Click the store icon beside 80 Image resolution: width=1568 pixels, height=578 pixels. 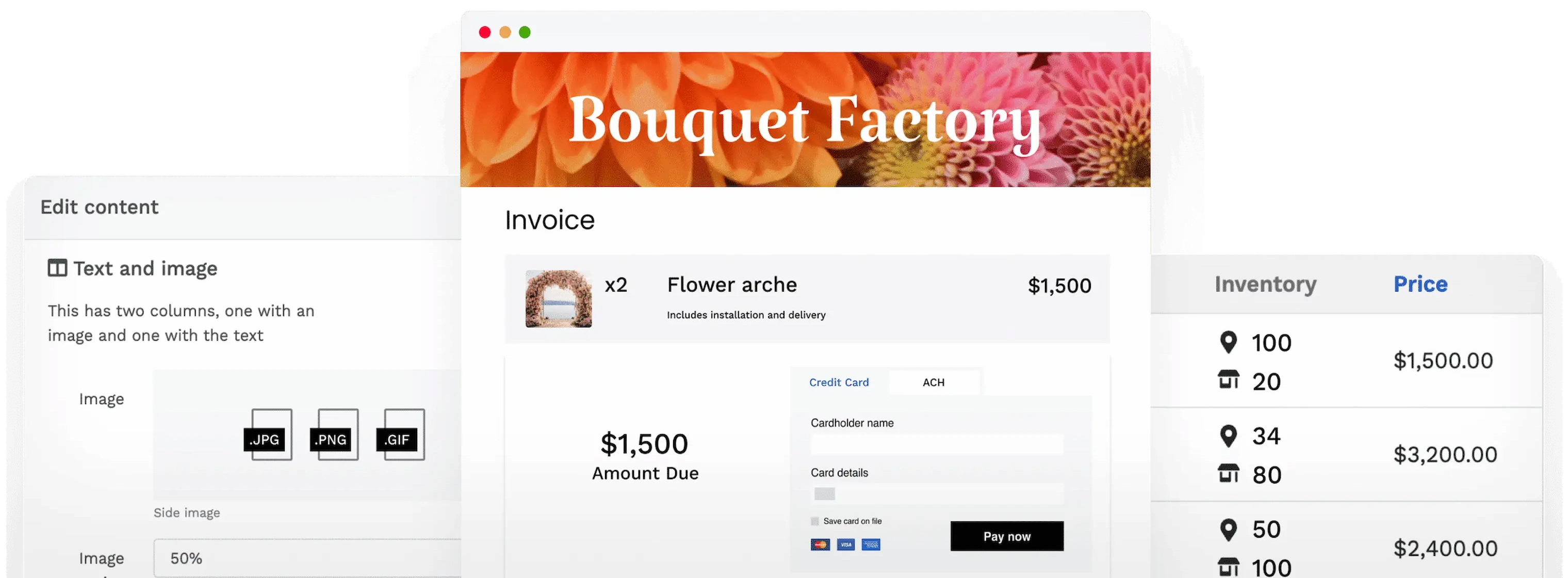pos(1228,473)
